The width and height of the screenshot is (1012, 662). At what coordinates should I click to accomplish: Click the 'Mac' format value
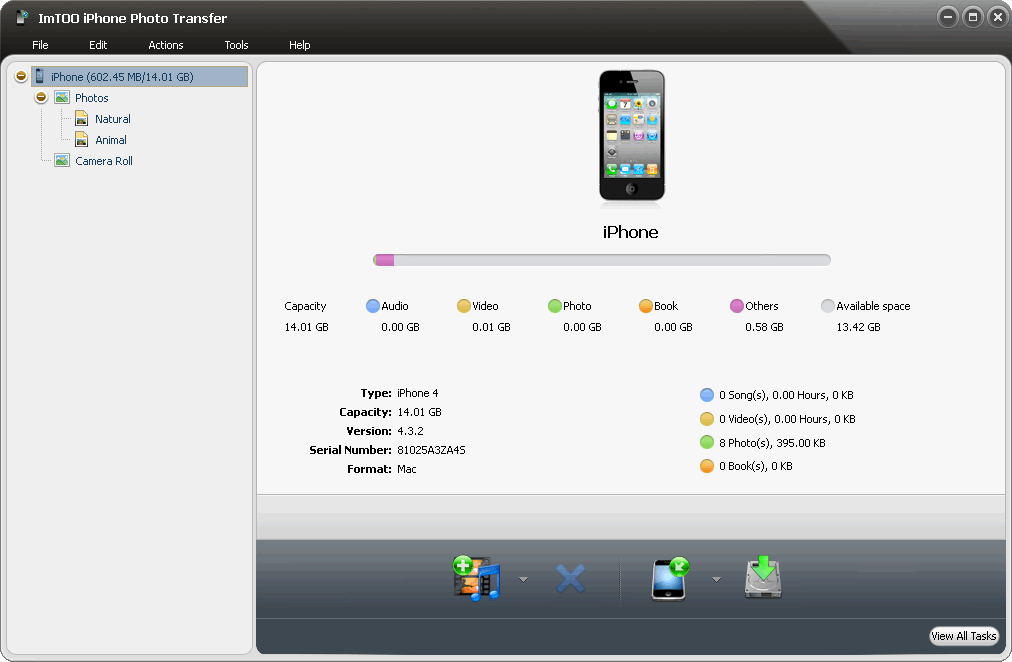click(x=407, y=469)
